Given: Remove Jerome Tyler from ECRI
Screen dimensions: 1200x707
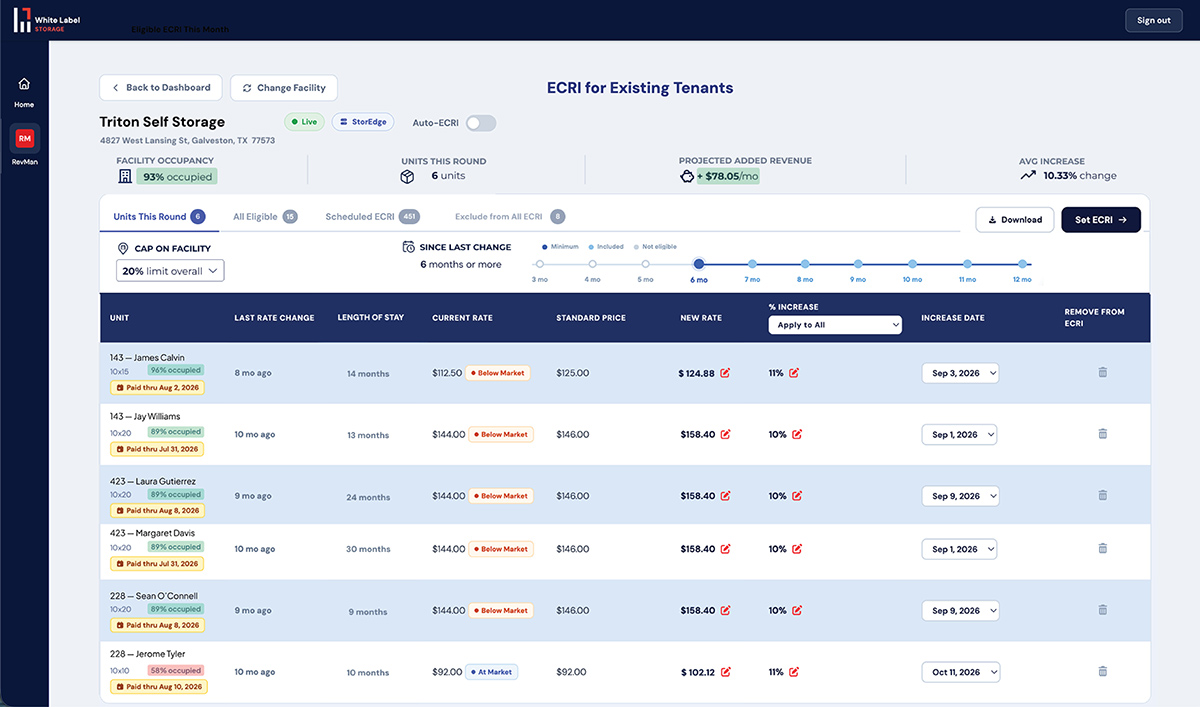Looking at the screenshot, I should (x=1102, y=671).
